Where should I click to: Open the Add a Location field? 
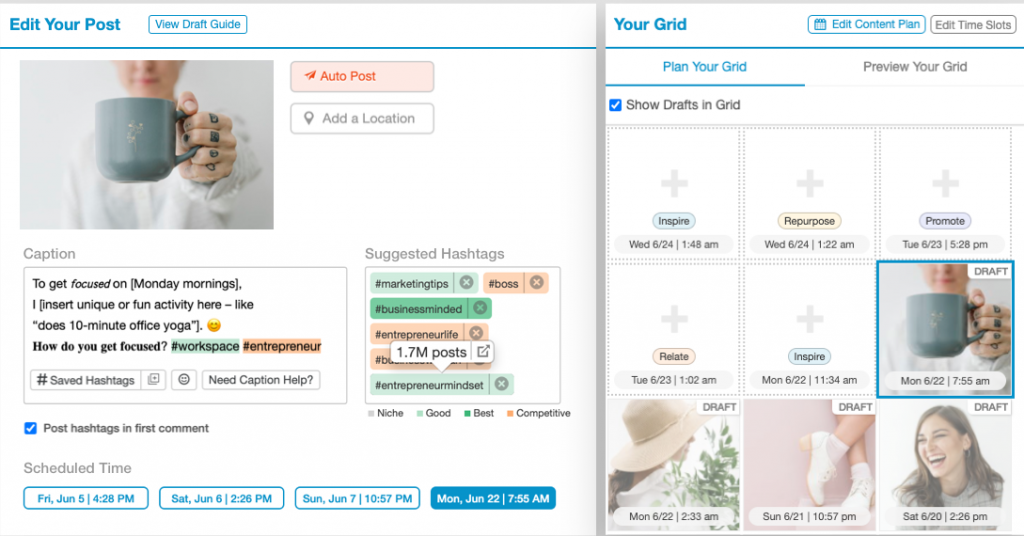click(362, 118)
